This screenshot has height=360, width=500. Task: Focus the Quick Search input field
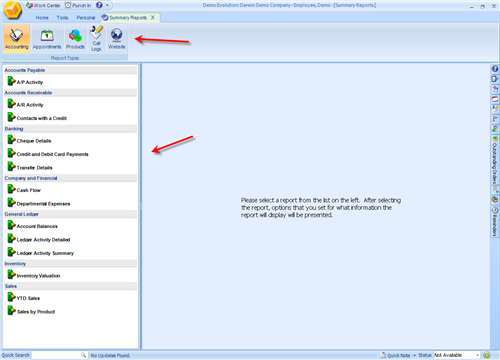(56, 355)
